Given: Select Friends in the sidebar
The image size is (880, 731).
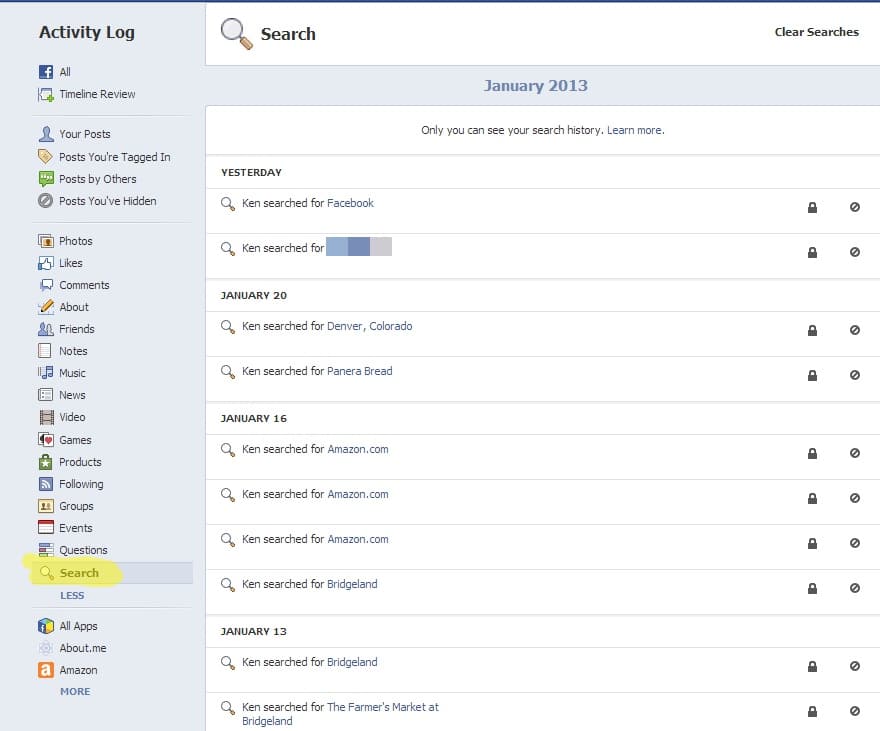Looking at the screenshot, I should click(x=66, y=329).
